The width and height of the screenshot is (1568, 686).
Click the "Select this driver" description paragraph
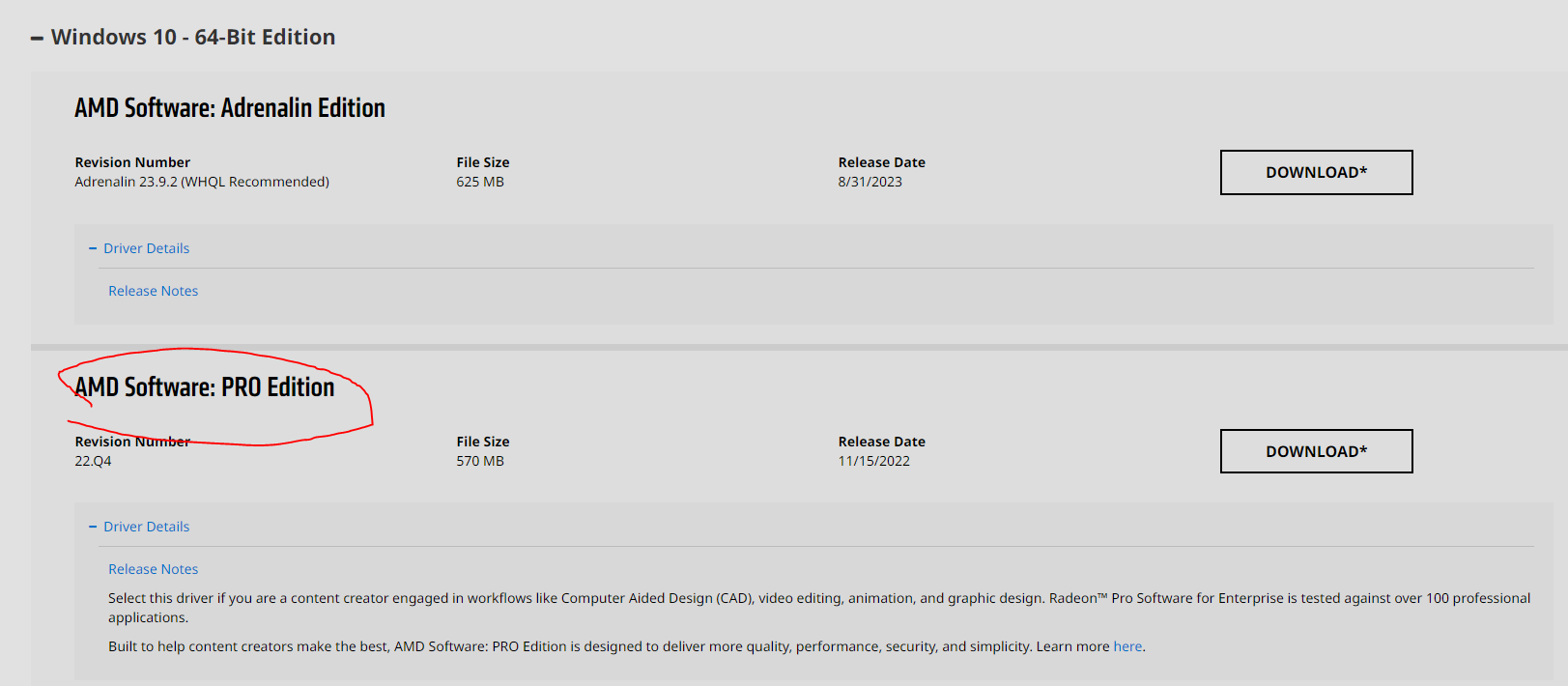(x=676, y=599)
